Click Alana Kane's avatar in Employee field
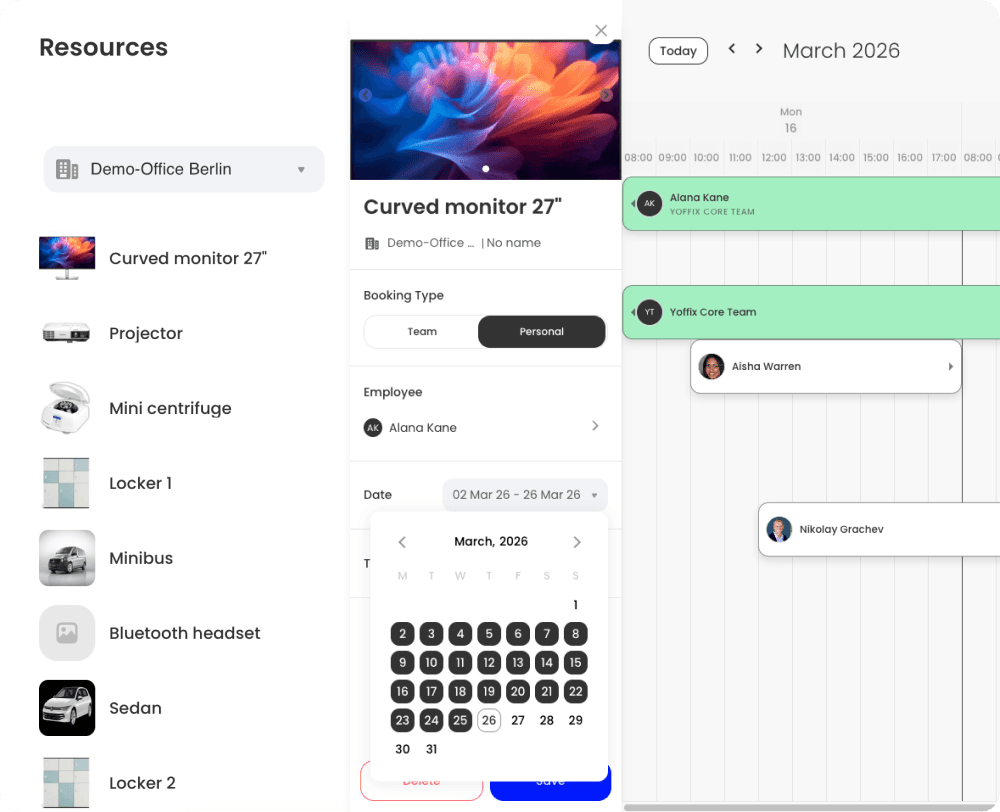 (372, 427)
